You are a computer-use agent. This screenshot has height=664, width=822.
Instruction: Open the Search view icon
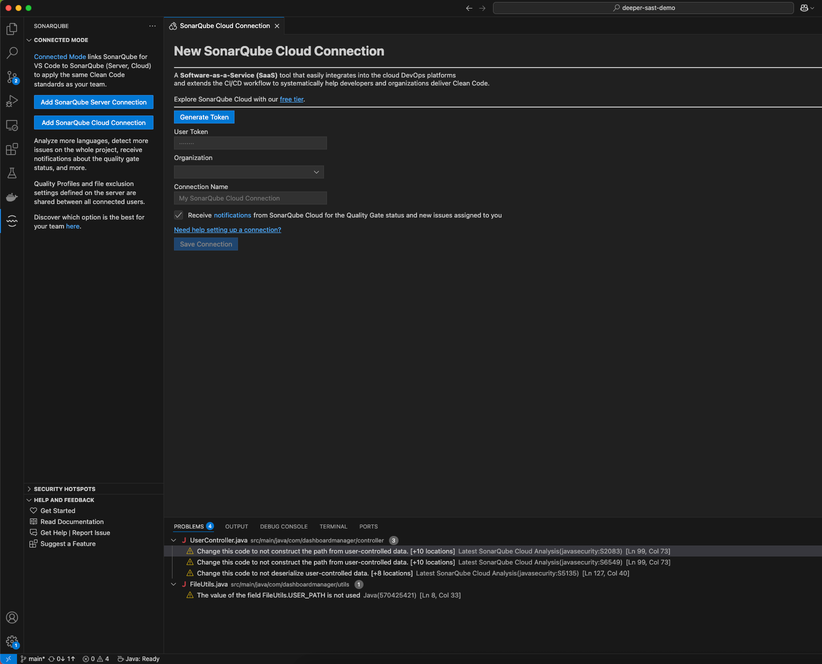point(12,54)
